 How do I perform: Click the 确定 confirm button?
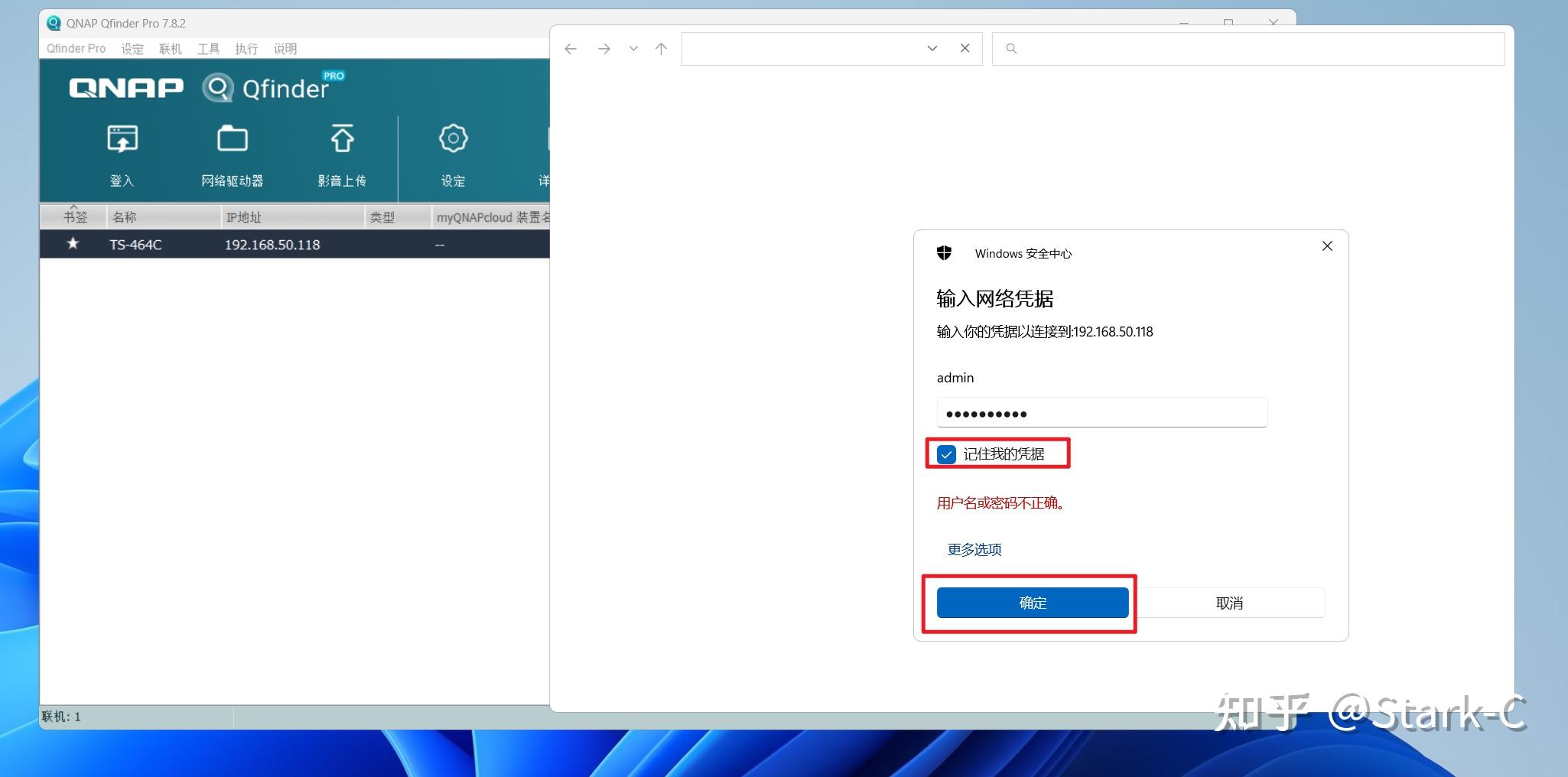1032,603
